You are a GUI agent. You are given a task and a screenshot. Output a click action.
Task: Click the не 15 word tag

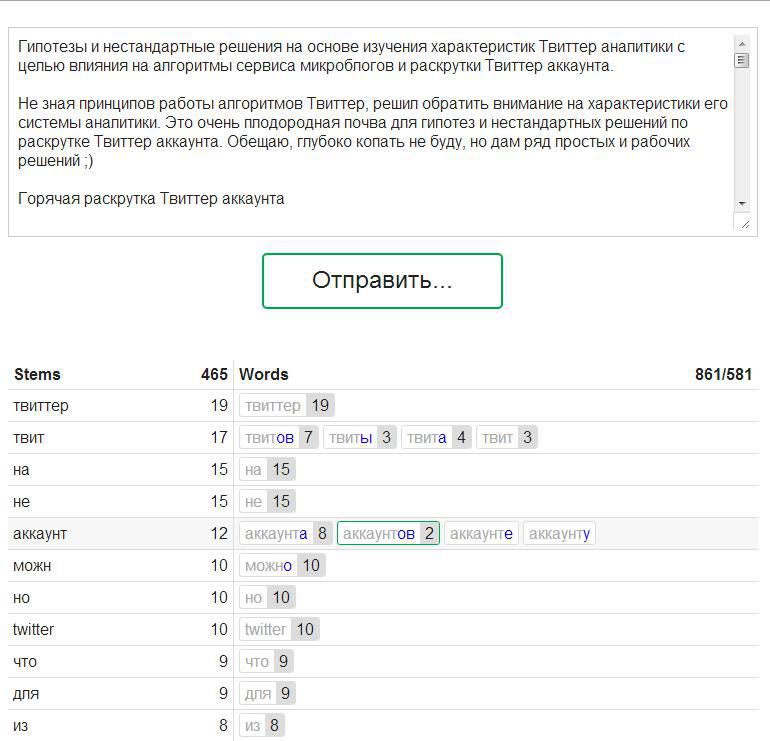point(268,501)
